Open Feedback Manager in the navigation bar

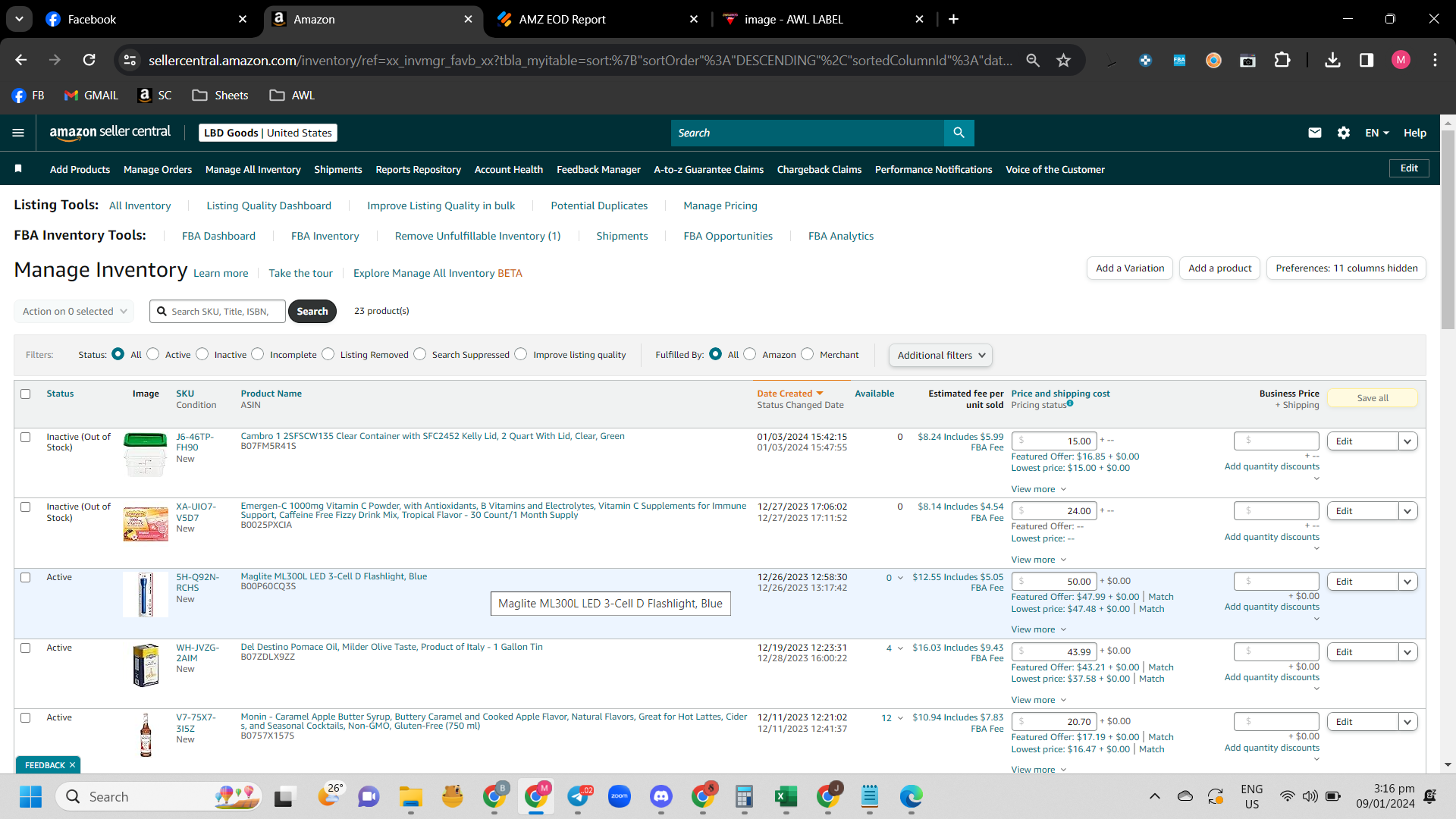click(598, 169)
